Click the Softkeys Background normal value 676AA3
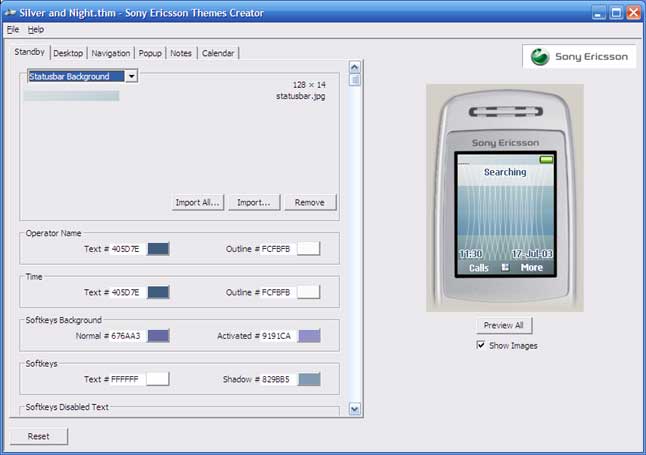 [126, 336]
